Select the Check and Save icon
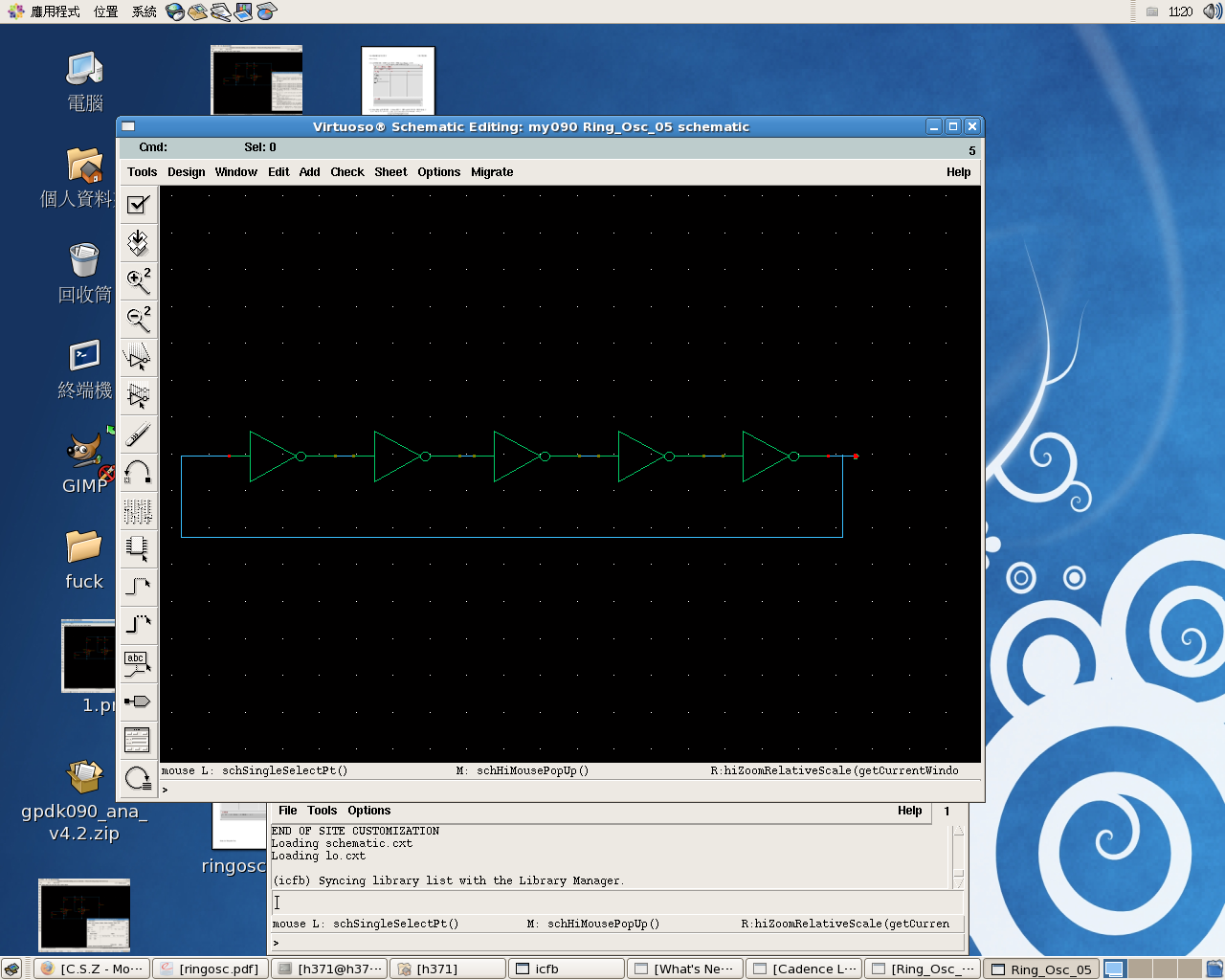This screenshot has width=1225, height=980. (x=138, y=204)
